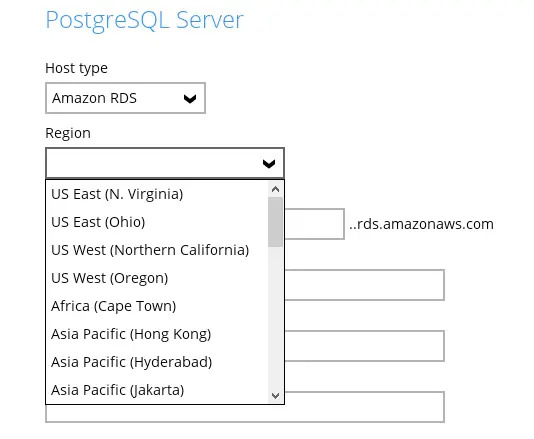Click the bottom input field under the list
534x439 pixels.
click(x=245, y=413)
